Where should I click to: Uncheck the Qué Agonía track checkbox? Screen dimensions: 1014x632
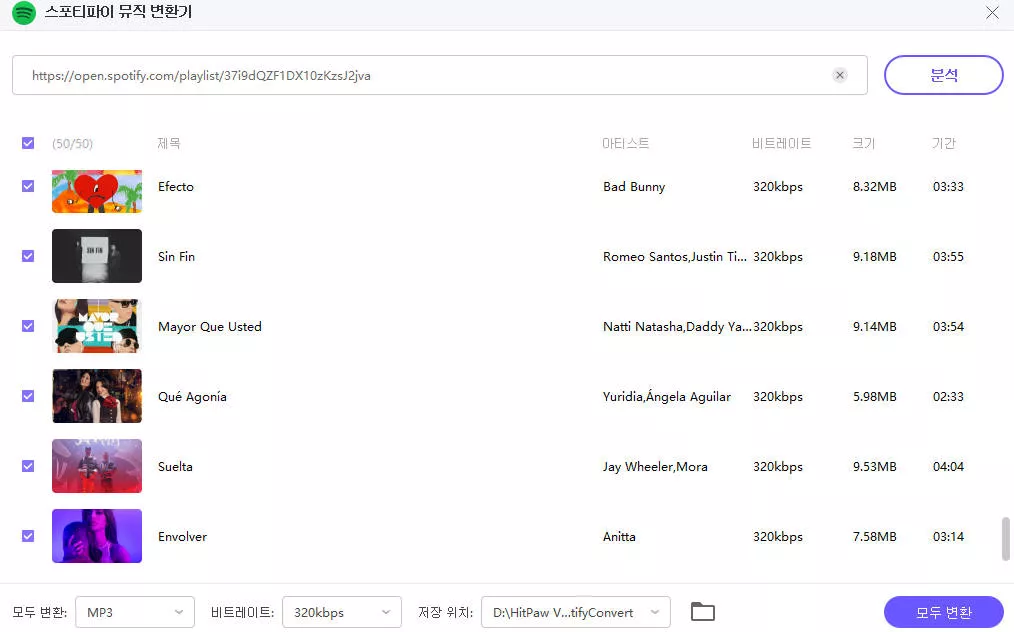pos(28,396)
